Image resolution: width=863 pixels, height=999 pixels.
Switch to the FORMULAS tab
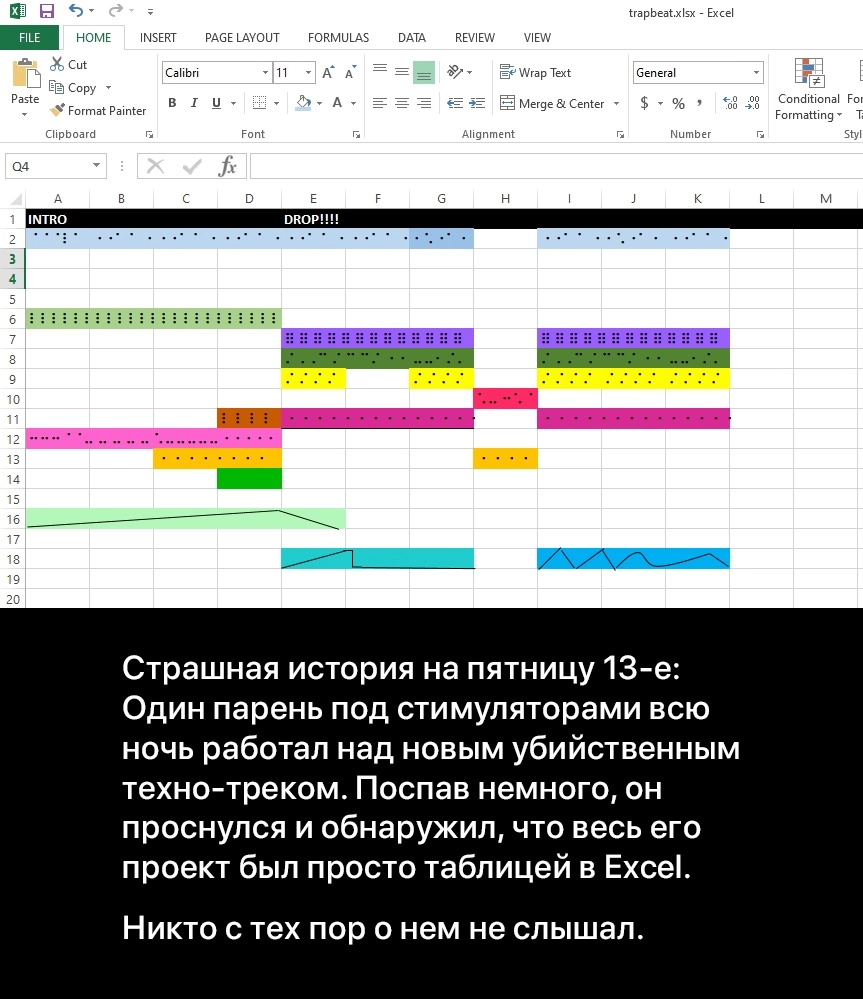point(338,38)
